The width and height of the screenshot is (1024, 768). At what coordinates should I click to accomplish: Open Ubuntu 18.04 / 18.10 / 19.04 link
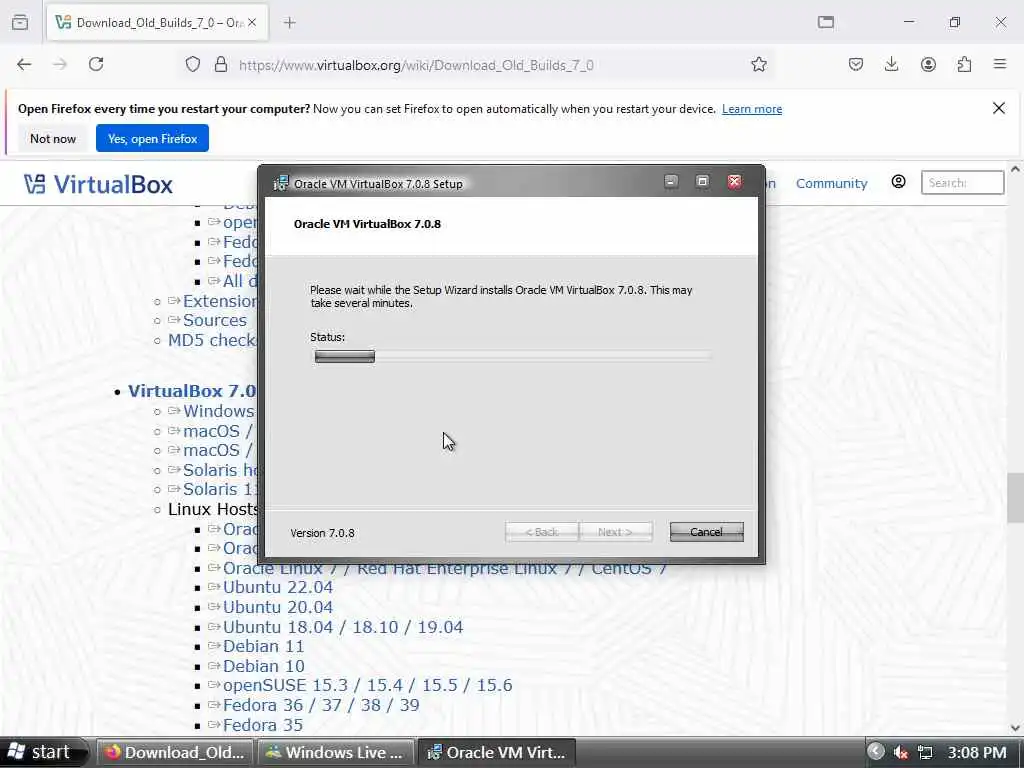(x=343, y=627)
